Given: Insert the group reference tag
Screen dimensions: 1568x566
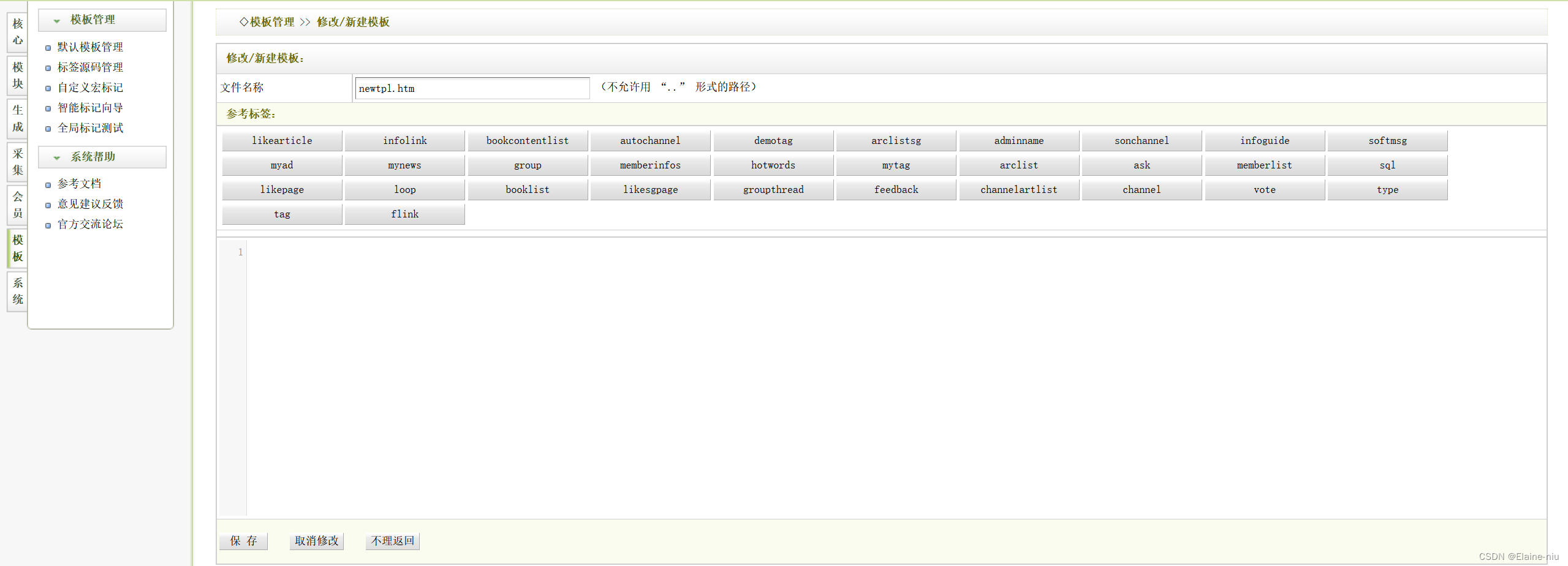Looking at the screenshot, I should pyautogui.click(x=528, y=165).
